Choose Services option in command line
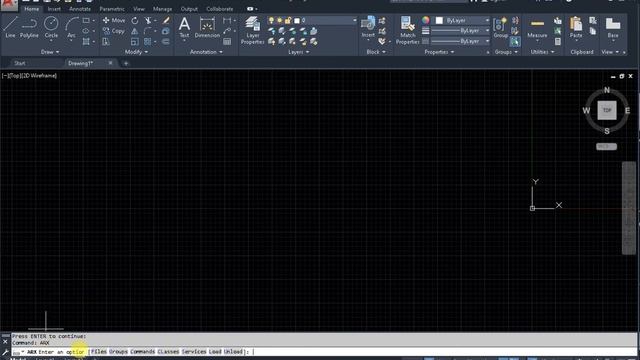640x360 pixels. [194, 351]
